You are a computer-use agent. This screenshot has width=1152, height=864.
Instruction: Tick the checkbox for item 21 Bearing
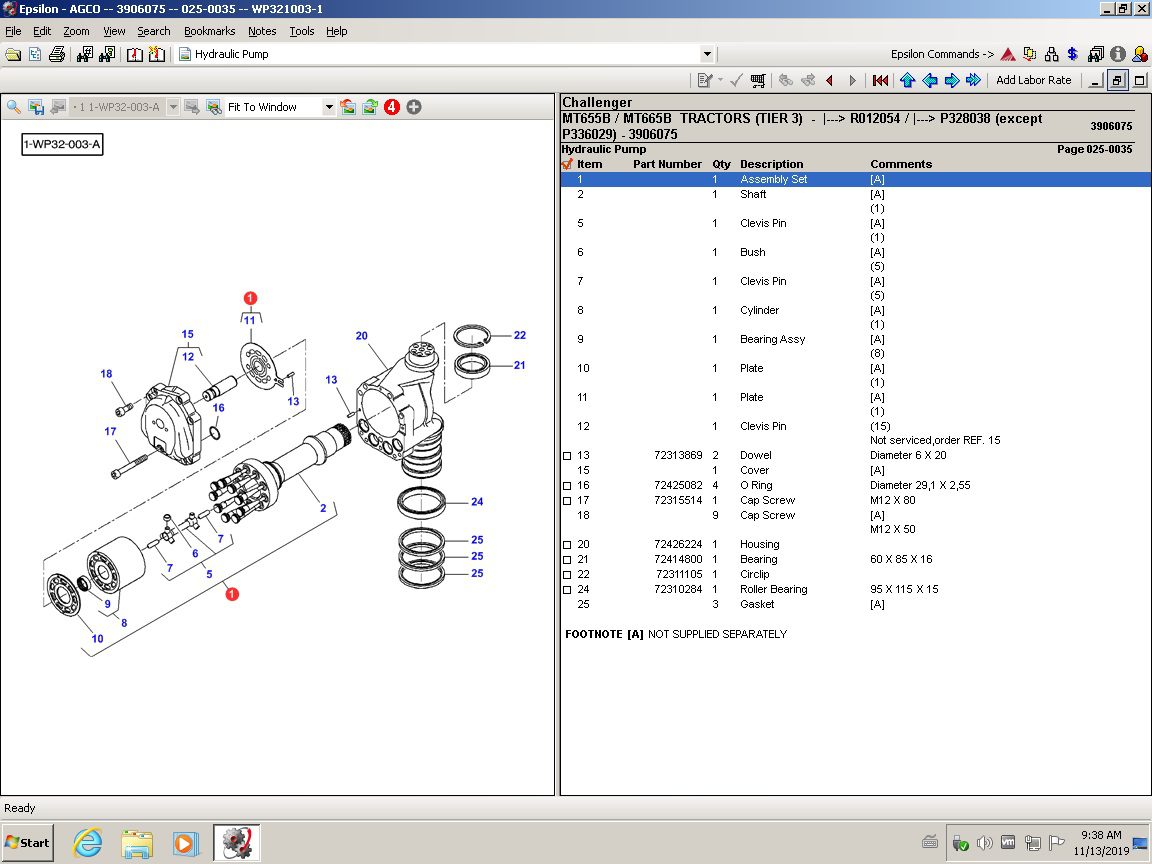(566, 560)
